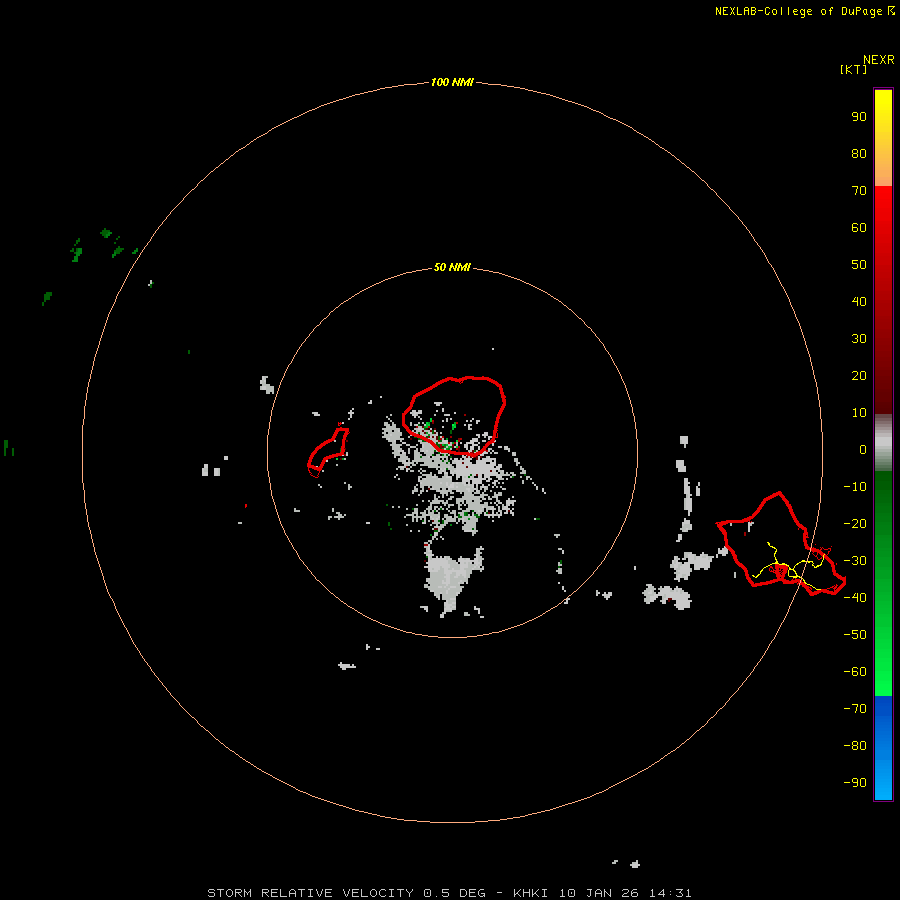The height and width of the screenshot is (900, 900).
Task: Click the red island outline on the right edge
Action: [x=781, y=544]
